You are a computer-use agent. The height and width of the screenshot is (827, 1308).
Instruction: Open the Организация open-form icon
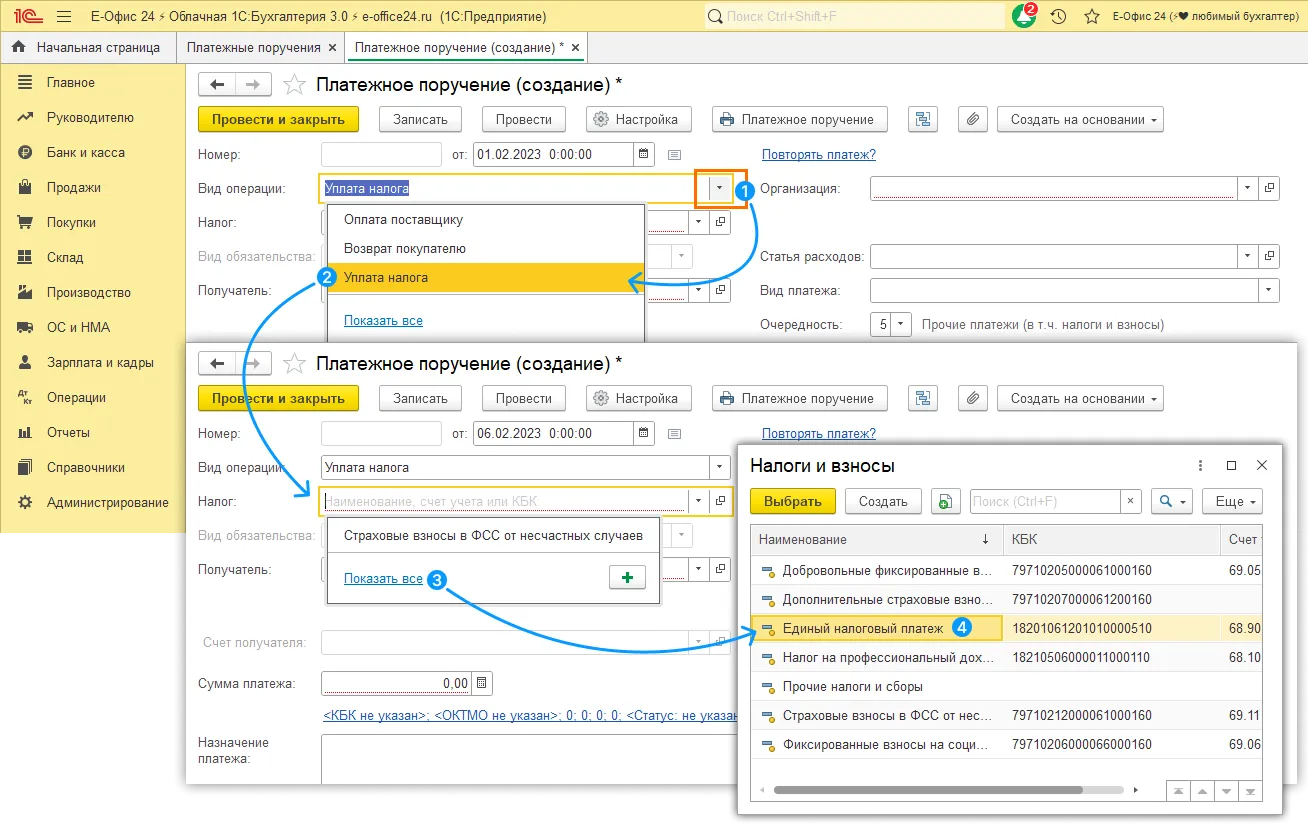pos(1270,187)
